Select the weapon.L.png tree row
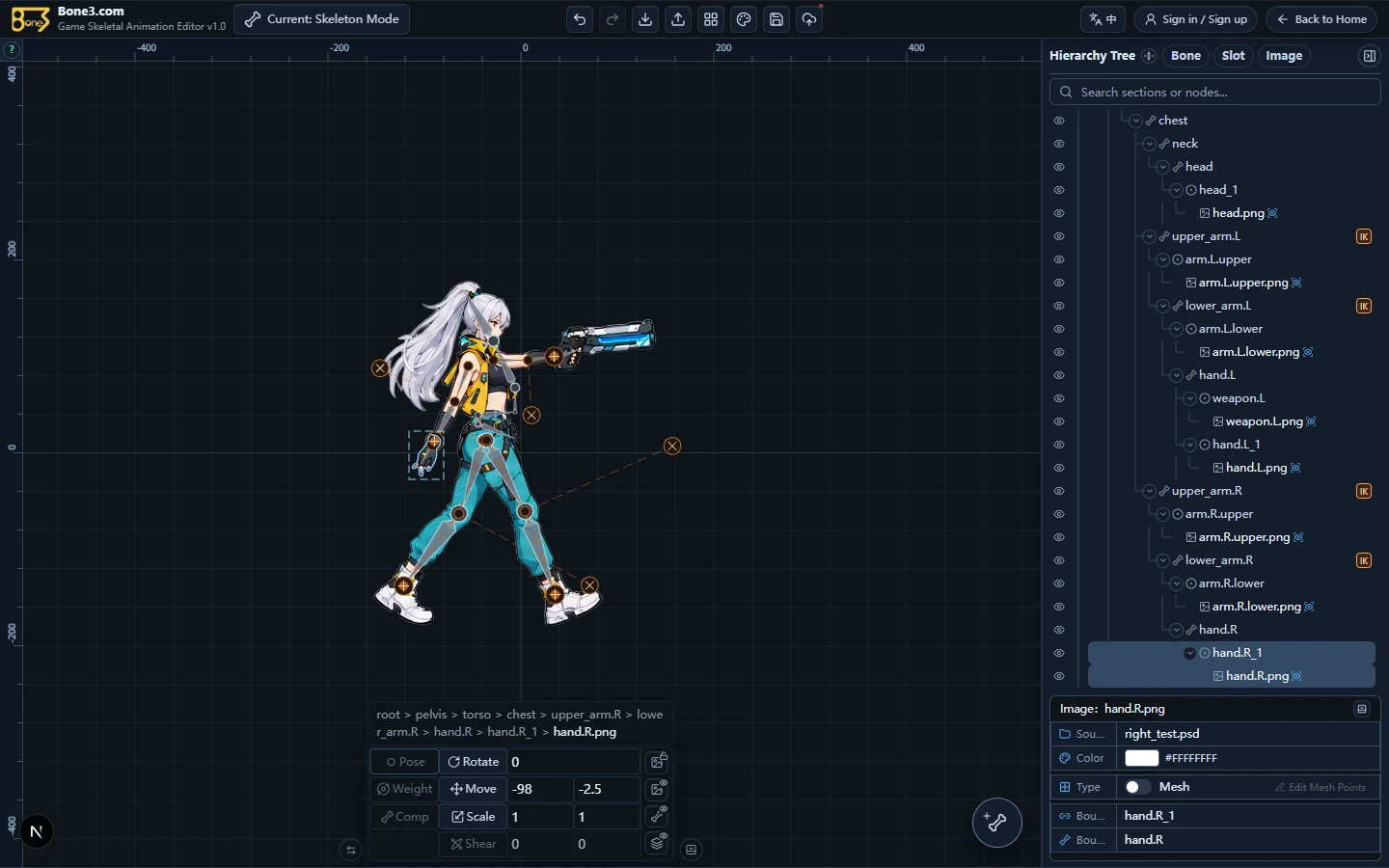The height and width of the screenshot is (868, 1389). (1264, 421)
